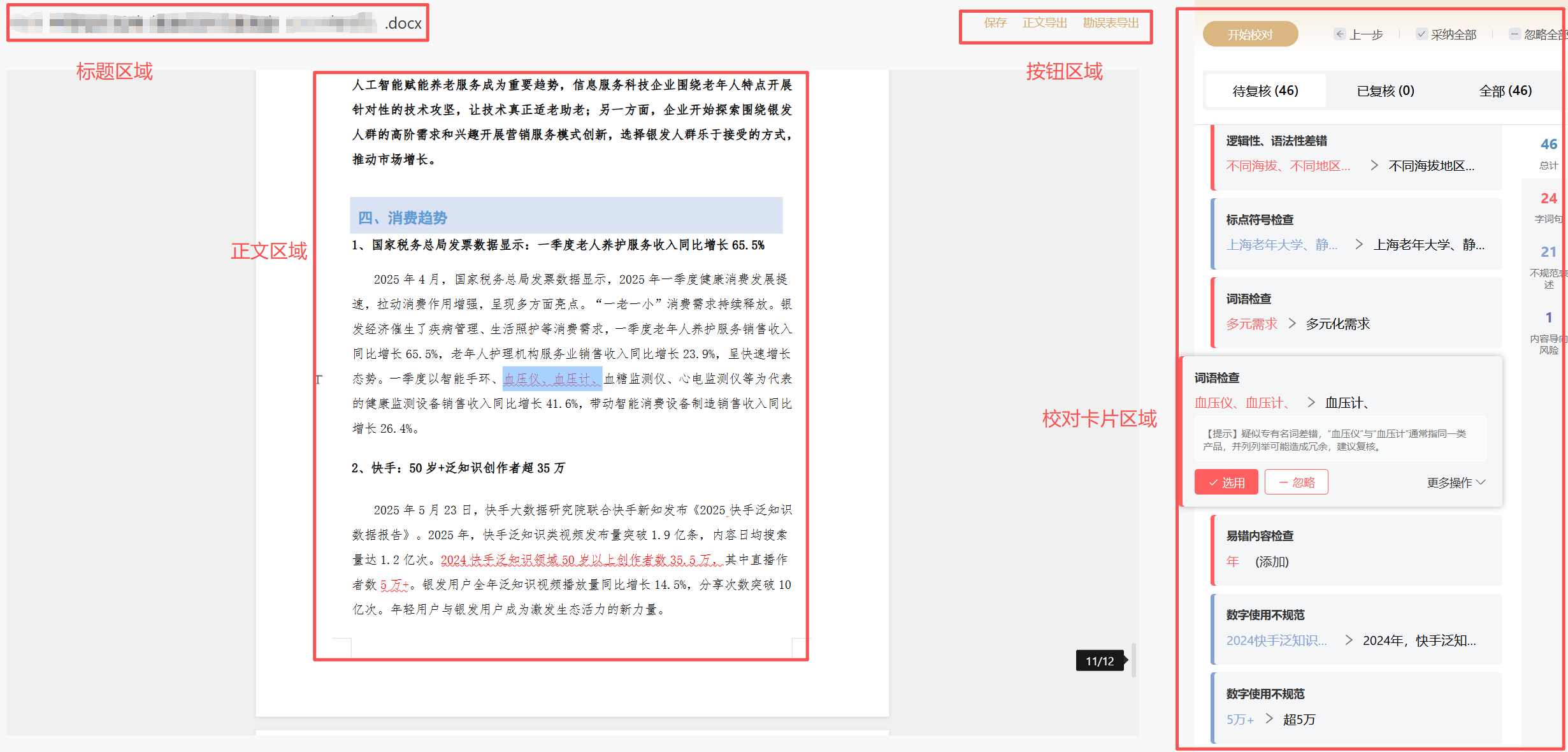
Task: Click the 上一步 back arrow icon
Action: click(x=1340, y=34)
